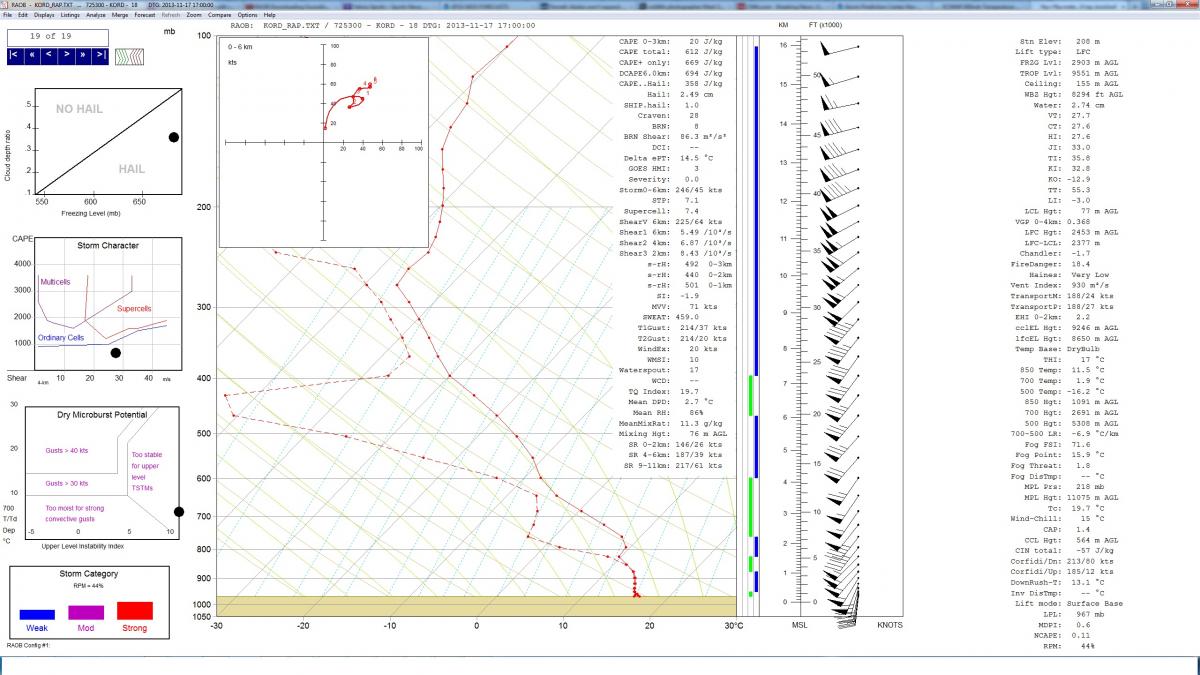This screenshot has width=1200, height=675.
Task: Skip forward several soundings with » button
Action: click(84, 56)
